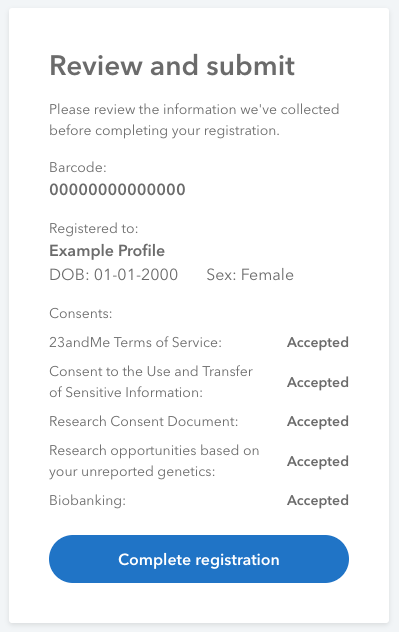
Task: Click the DOB 01-01-2000 text
Action: tap(114, 274)
